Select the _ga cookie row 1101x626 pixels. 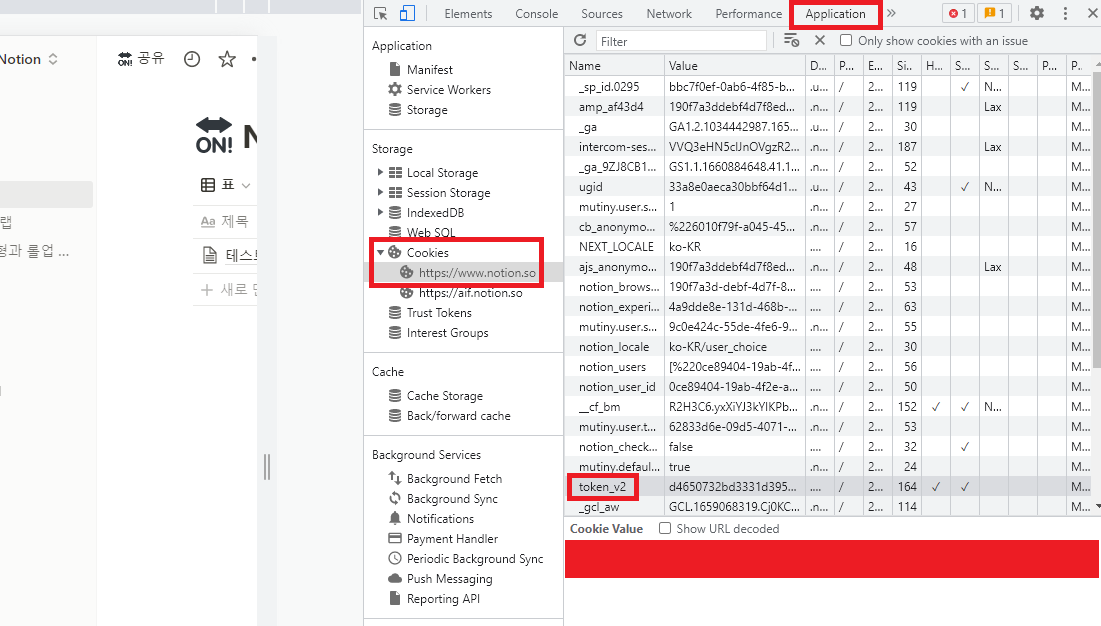pos(829,126)
